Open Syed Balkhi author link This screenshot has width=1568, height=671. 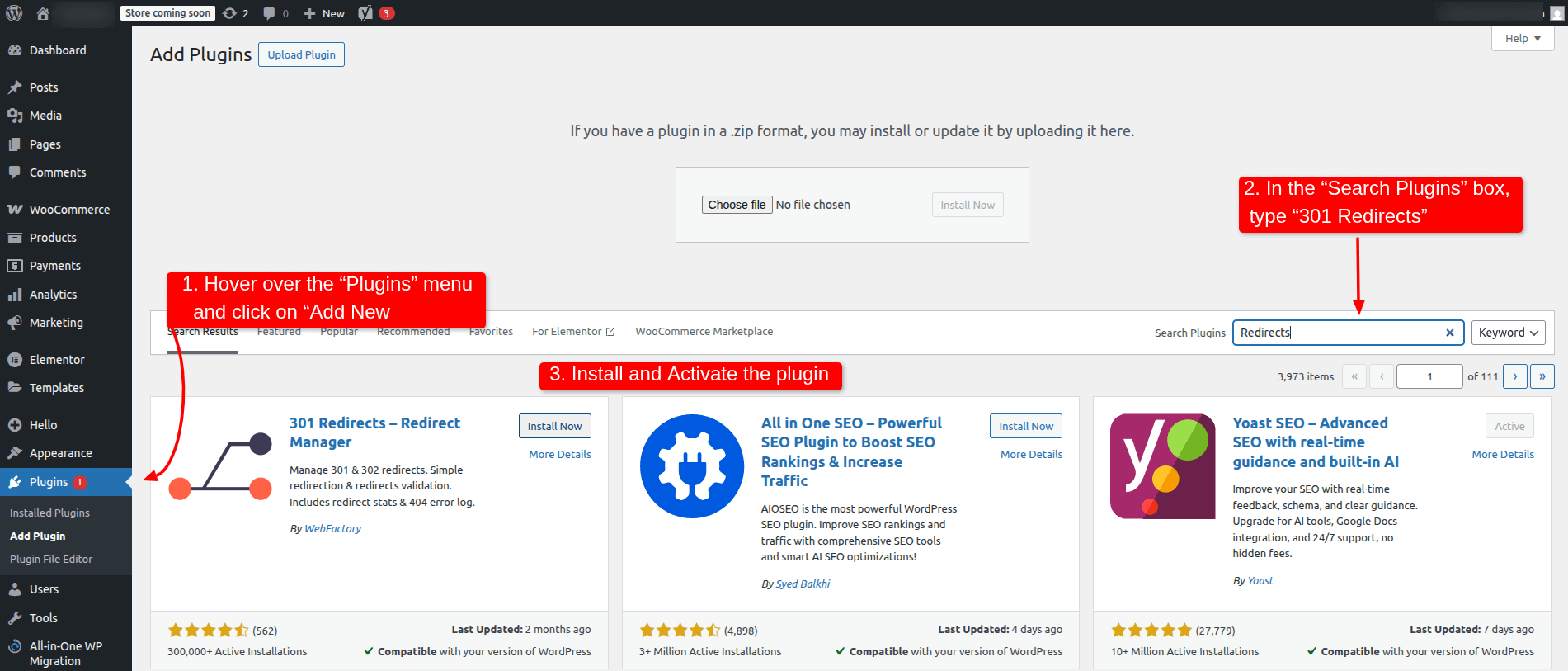click(803, 584)
